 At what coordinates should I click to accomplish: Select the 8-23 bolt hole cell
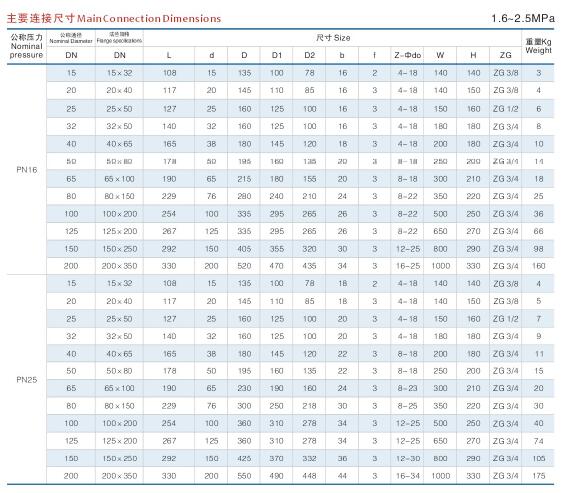point(408,388)
